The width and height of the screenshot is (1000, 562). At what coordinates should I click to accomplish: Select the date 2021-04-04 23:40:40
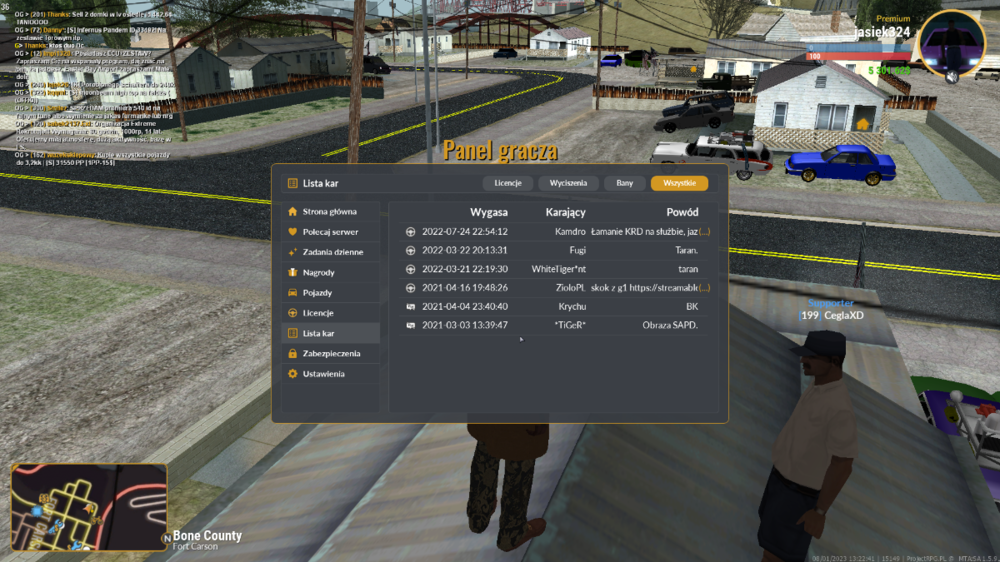[465, 306]
